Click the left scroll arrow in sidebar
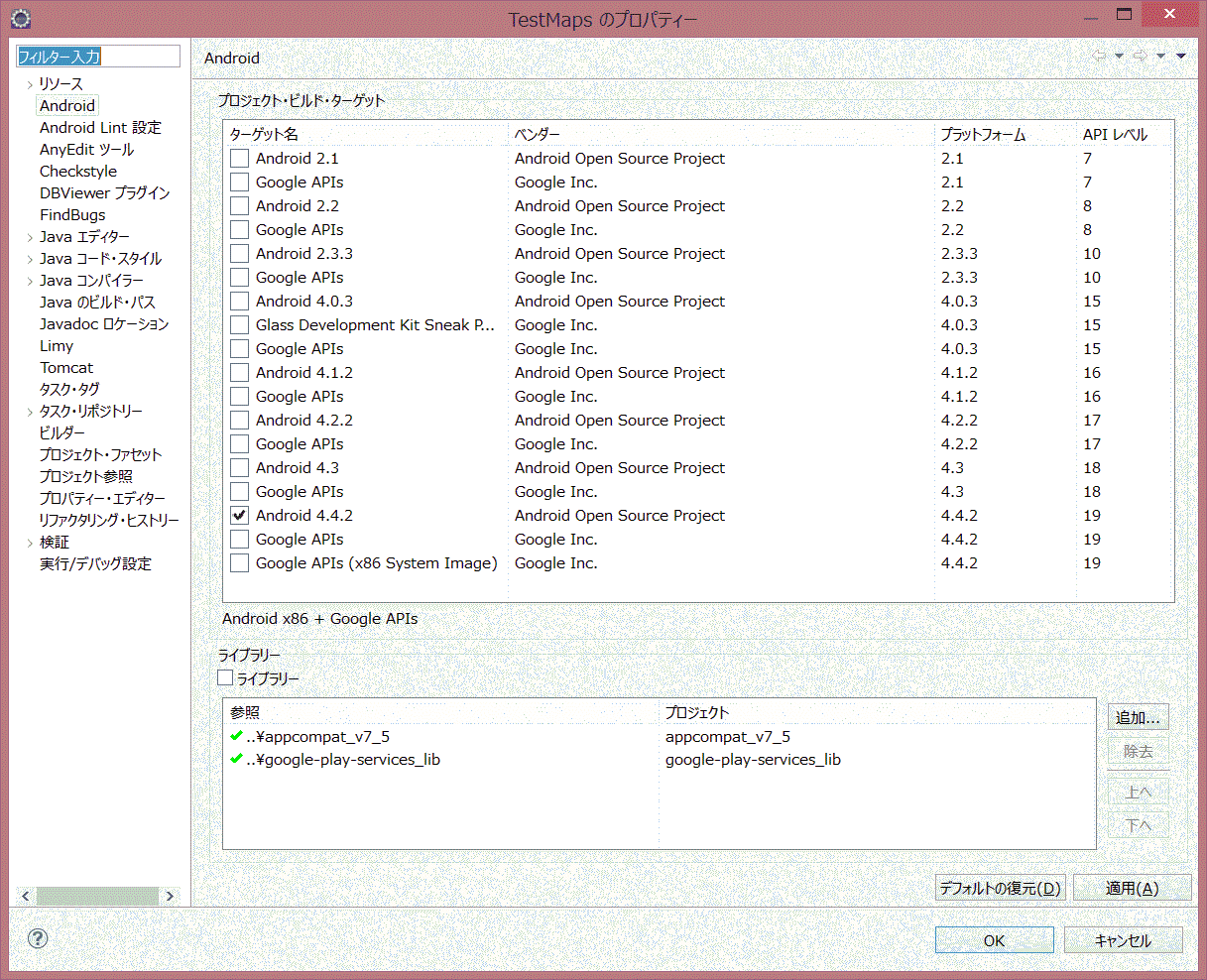The height and width of the screenshot is (980, 1207). pos(26,896)
